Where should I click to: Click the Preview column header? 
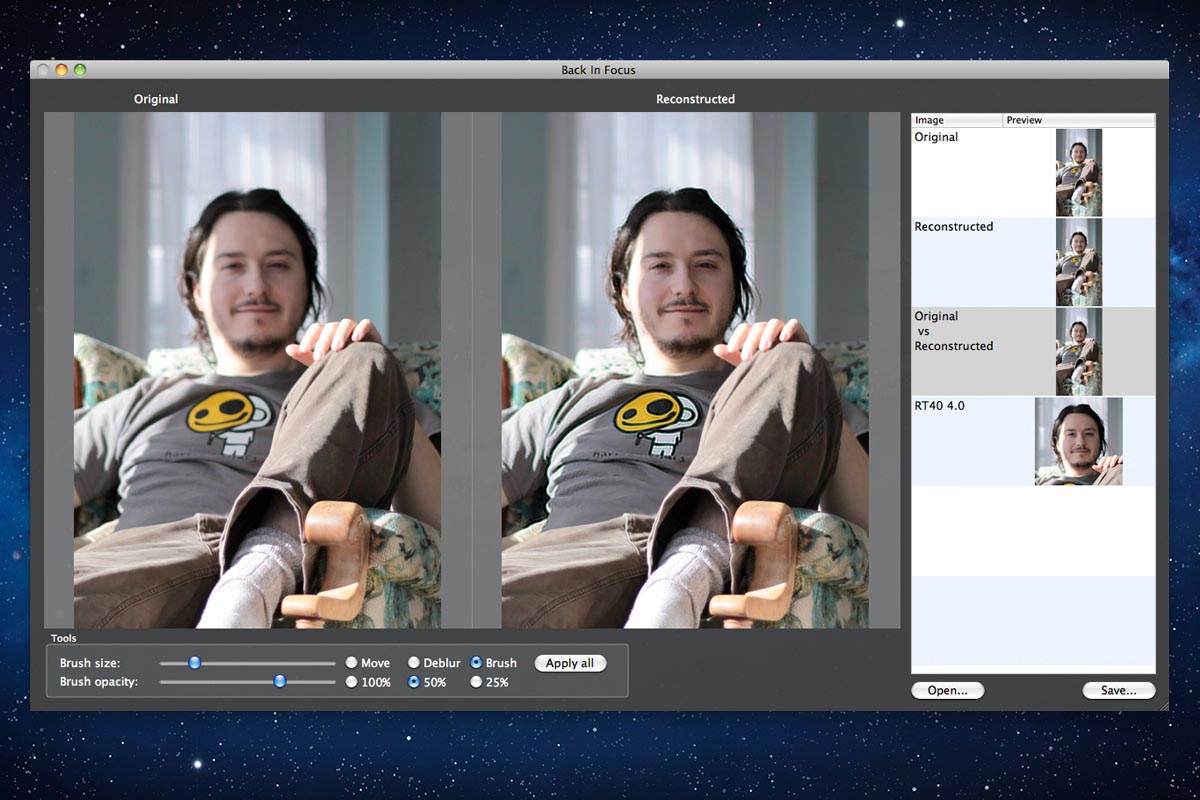(x=1079, y=120)
